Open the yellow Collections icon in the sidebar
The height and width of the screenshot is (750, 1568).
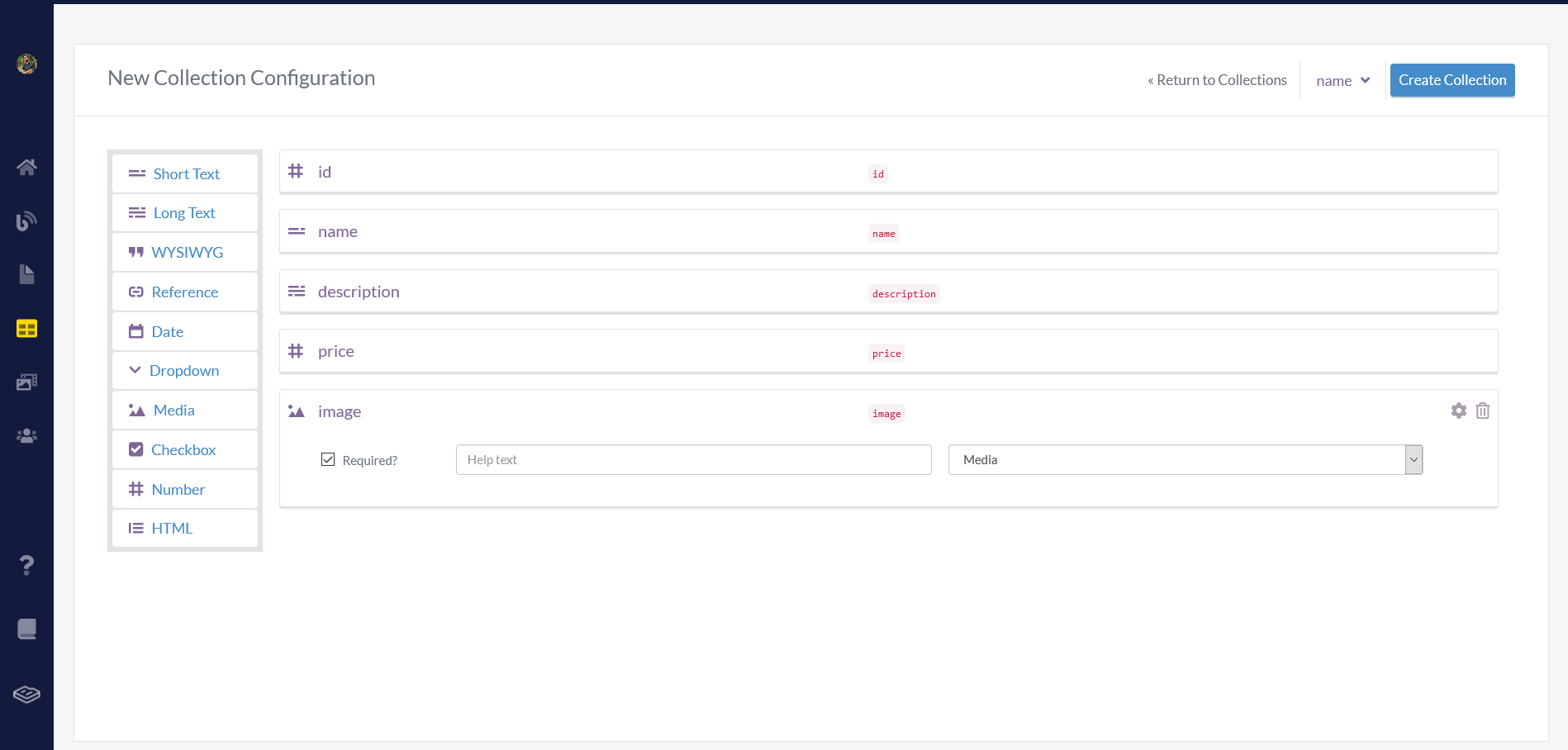[26, 328]
